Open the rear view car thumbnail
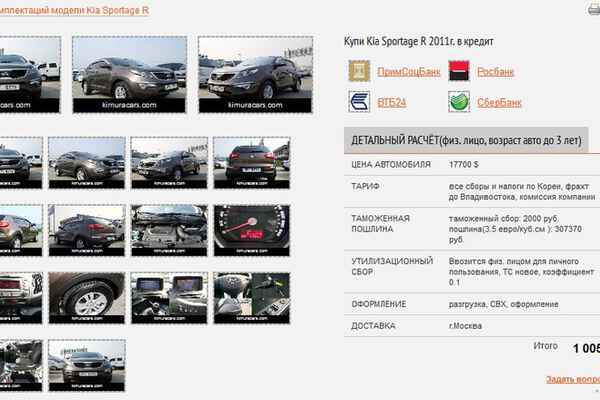The image size is (600, 400). tap(251, 163)
